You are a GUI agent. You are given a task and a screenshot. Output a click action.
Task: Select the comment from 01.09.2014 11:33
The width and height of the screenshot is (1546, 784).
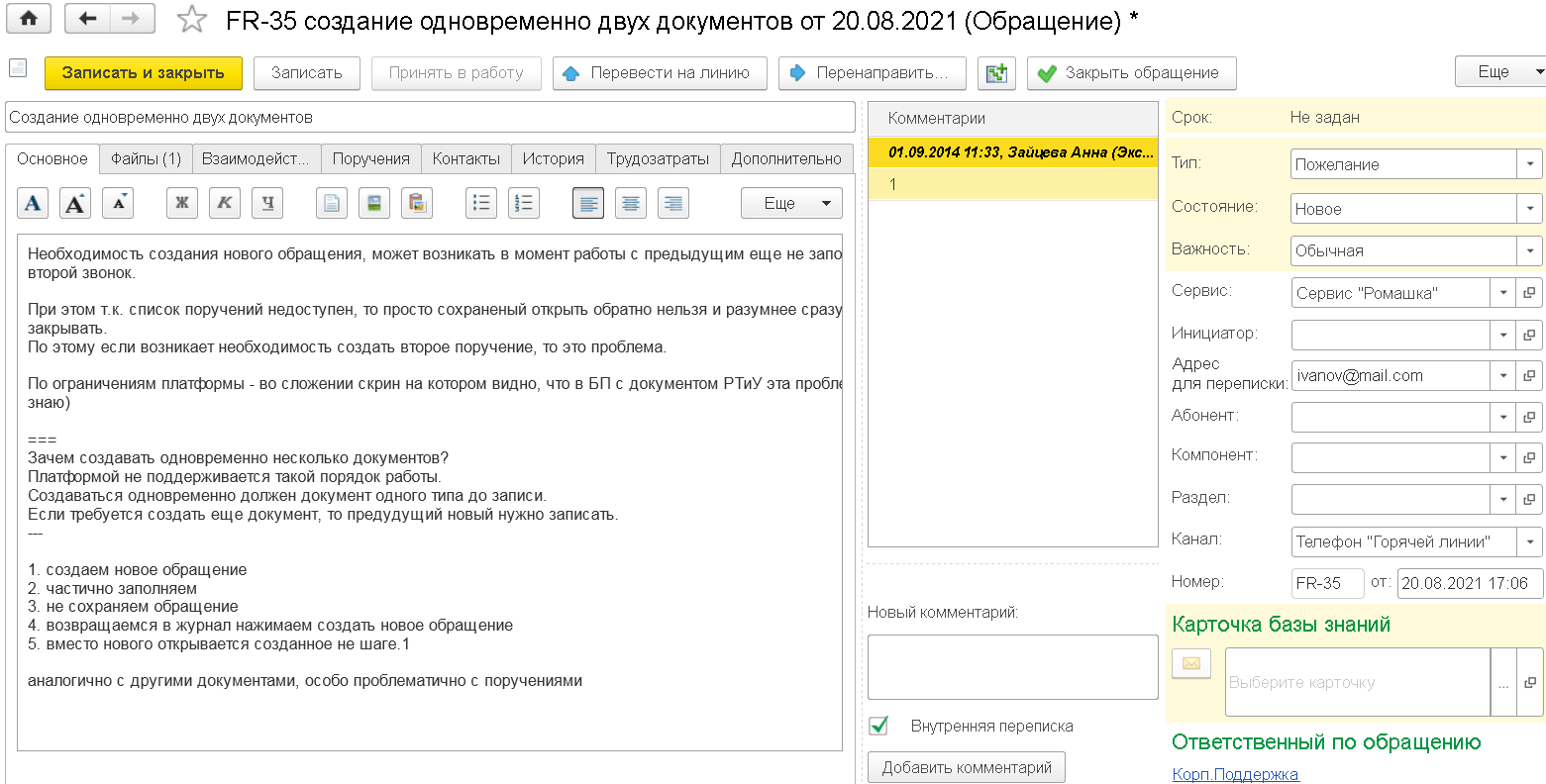click(1013, 152)
